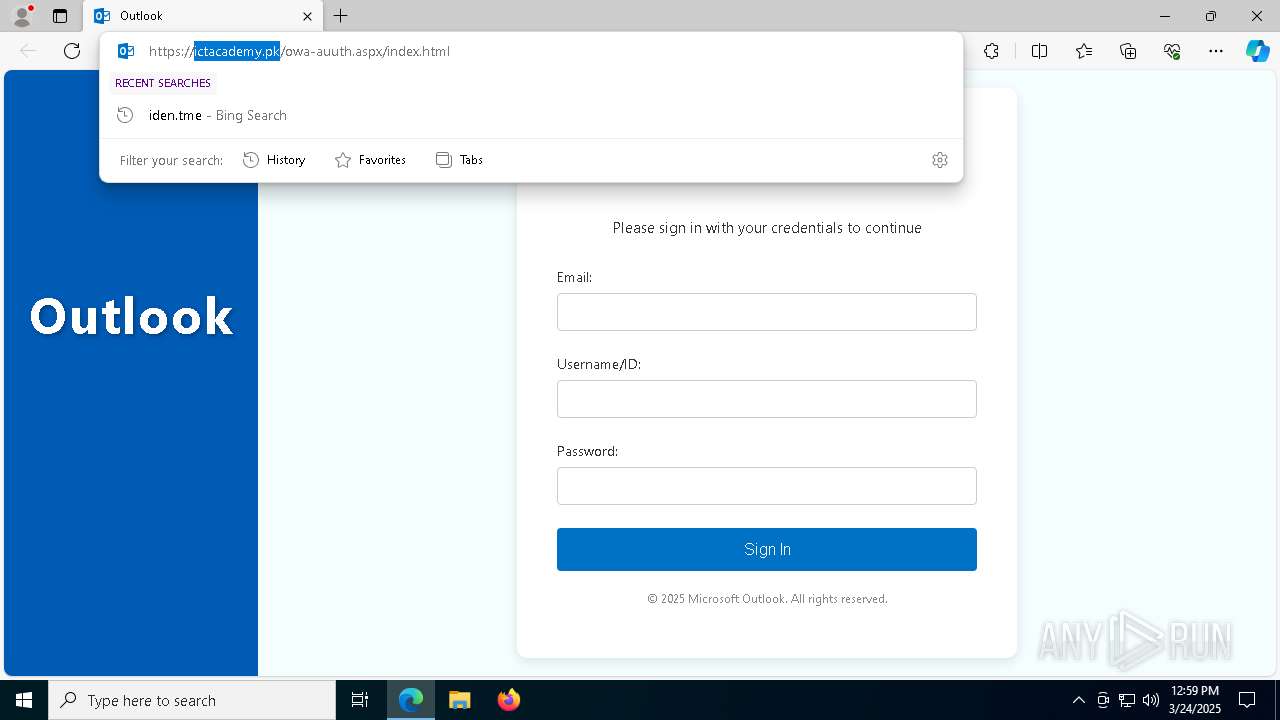Screen dimensions: 1280x720
Task: Open Browser essentials heart icon
Action: [x=1172, y=51]
